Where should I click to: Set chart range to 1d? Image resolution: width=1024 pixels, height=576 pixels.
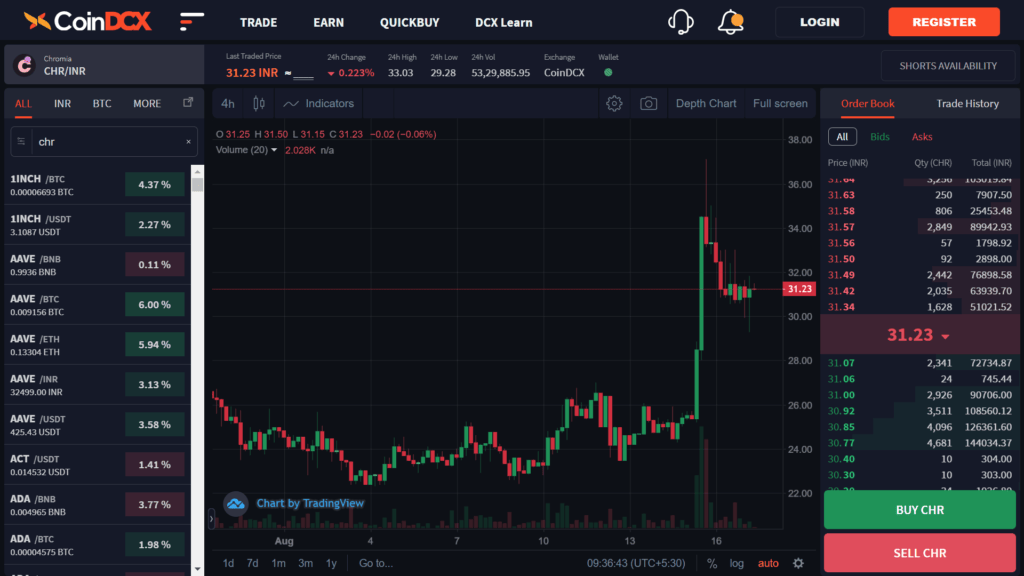pos(228,563)
